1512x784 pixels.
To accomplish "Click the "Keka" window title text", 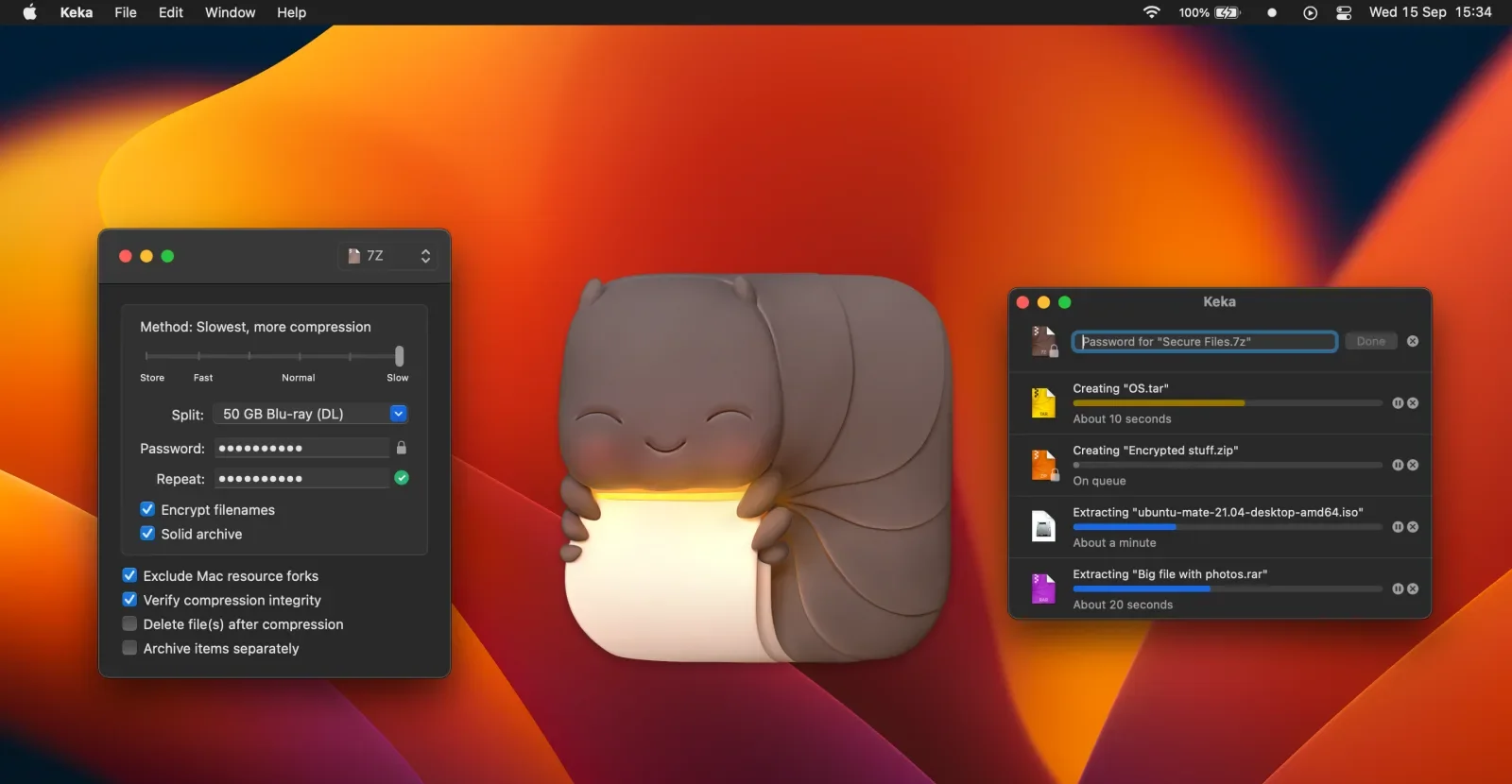I will (1219, 301).
